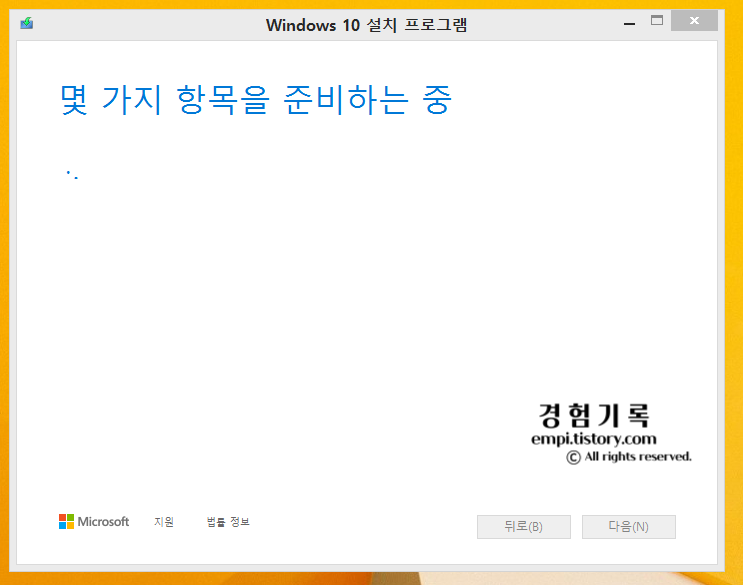Viewport: 743px width, 585px height.
Task: Maximize the Windows 10 setup window
Action: tap(657, 20)
